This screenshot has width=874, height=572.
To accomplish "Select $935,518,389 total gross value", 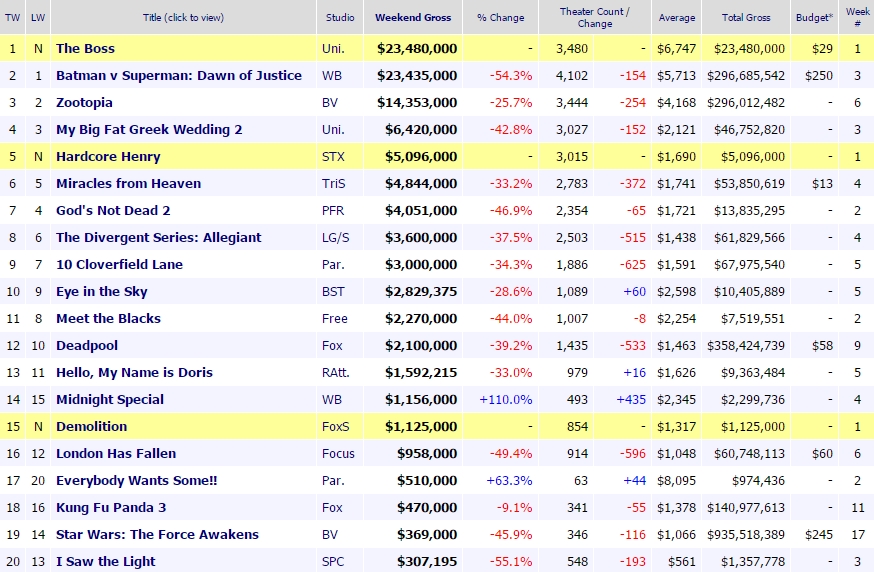I will 746,535.
